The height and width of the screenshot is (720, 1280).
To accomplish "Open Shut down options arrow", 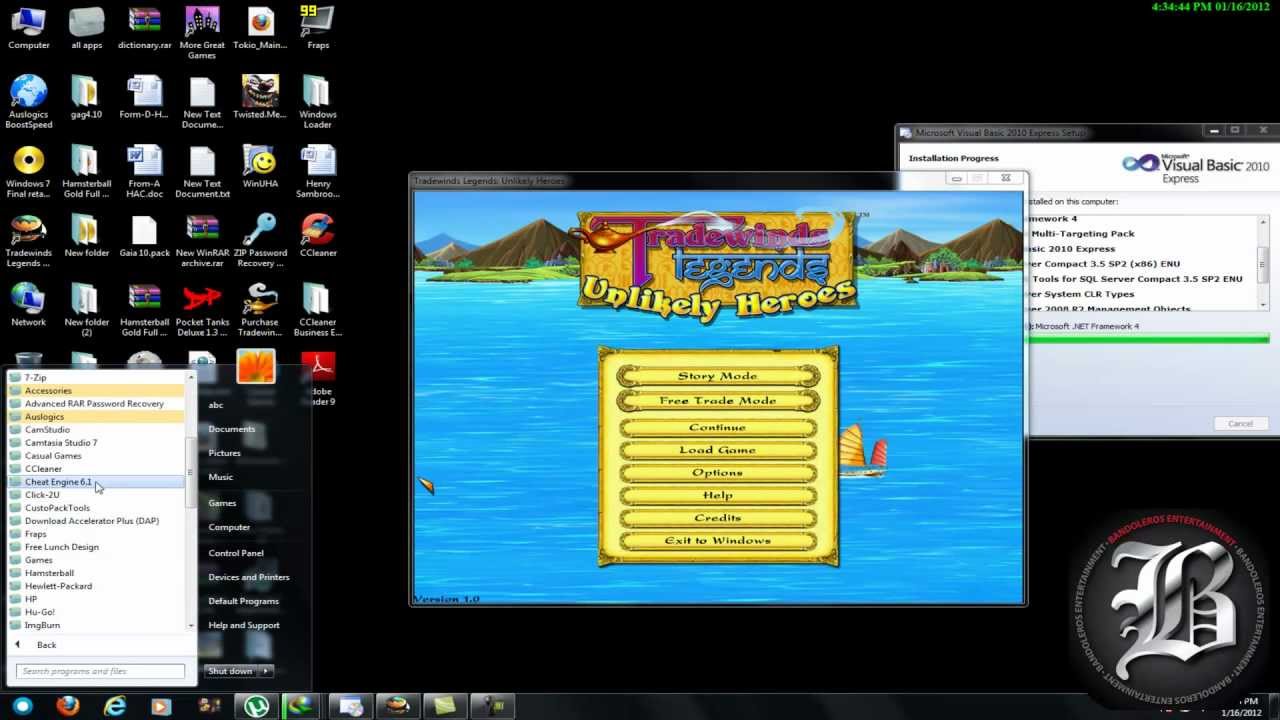I will click(x=267, y=671).
